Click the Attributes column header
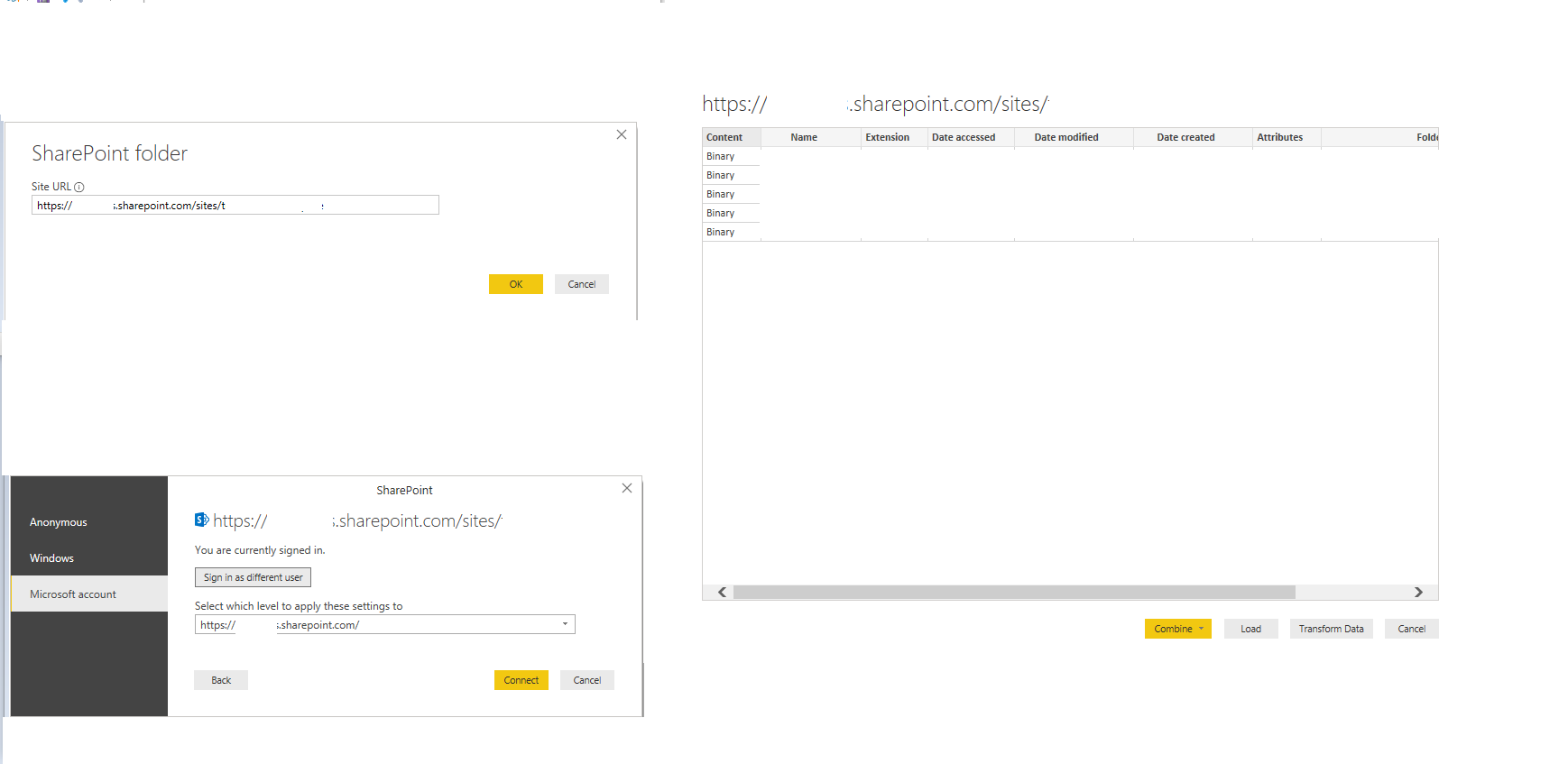The image size is (1568, 764). [x=1287, y=138]
